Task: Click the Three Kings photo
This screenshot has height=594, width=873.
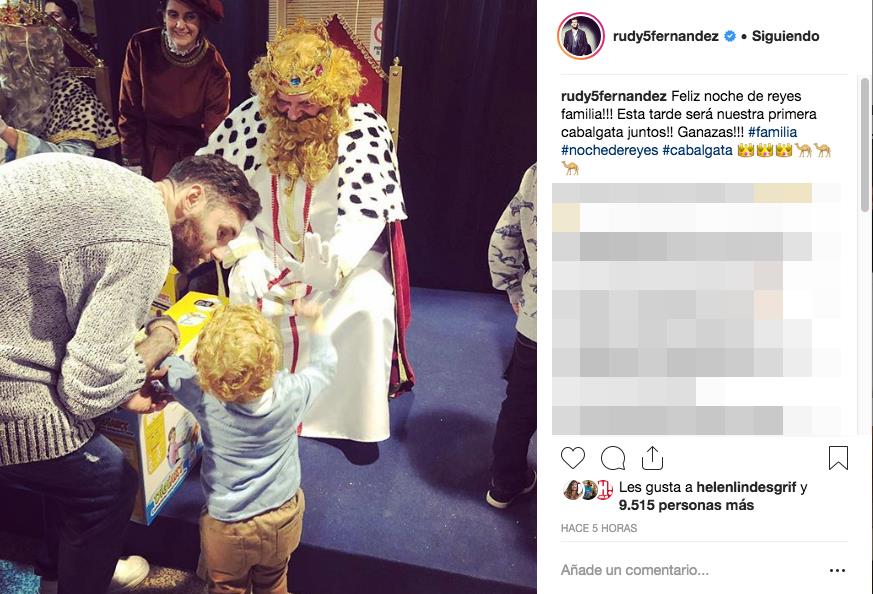Action: pos(268,297)
